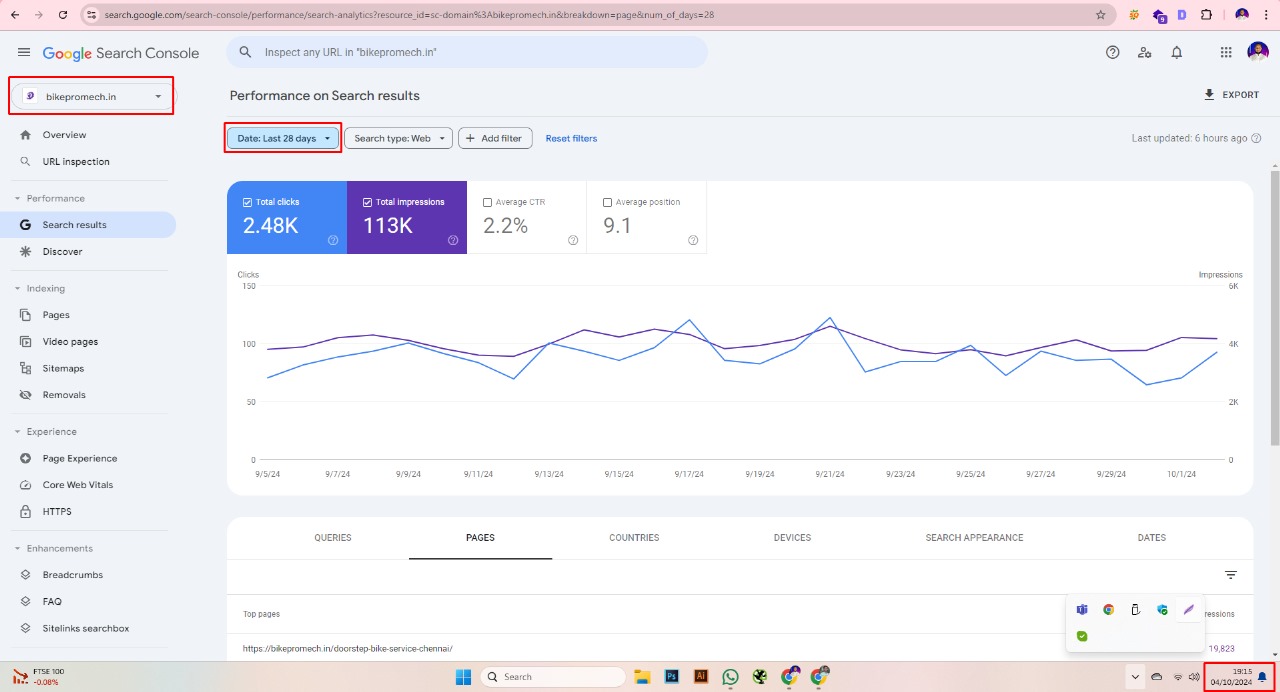Click the users and permissions icon
The width and height of the screenshot is (1280, 692).
point(1145,53)
